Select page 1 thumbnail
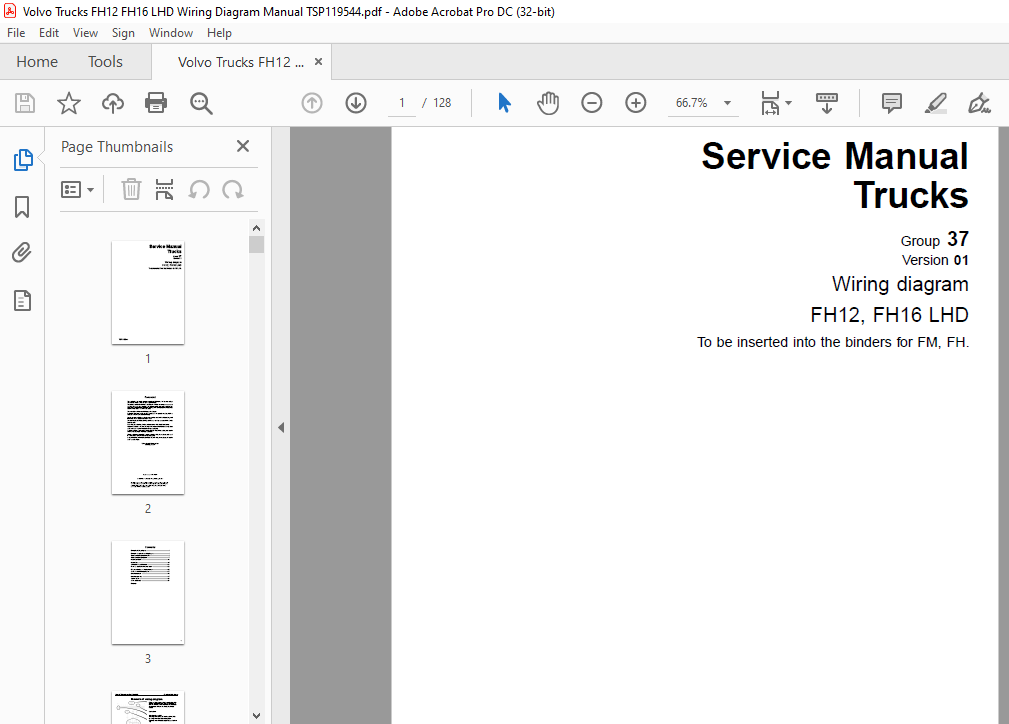The image size is (1009, 724). (x=147, y=293)
